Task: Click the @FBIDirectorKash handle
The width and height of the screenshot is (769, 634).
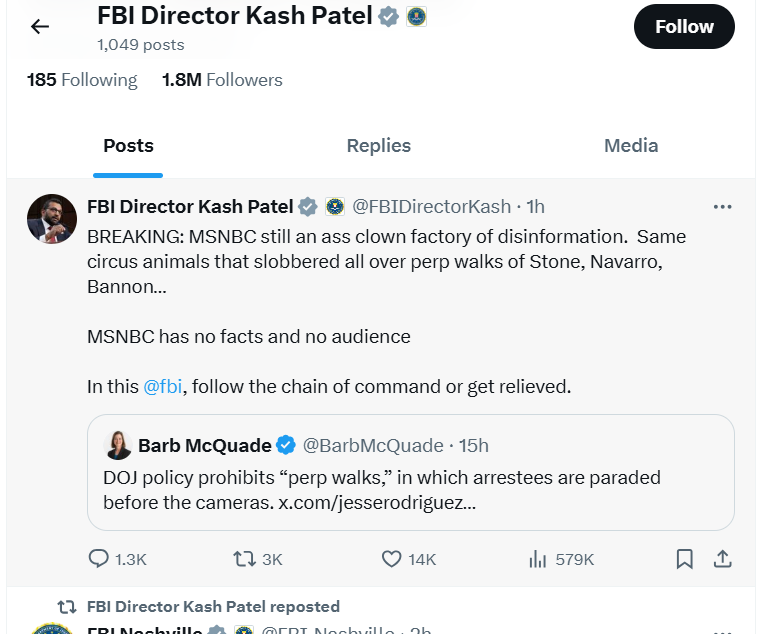Action: click(x=431, y=207)
